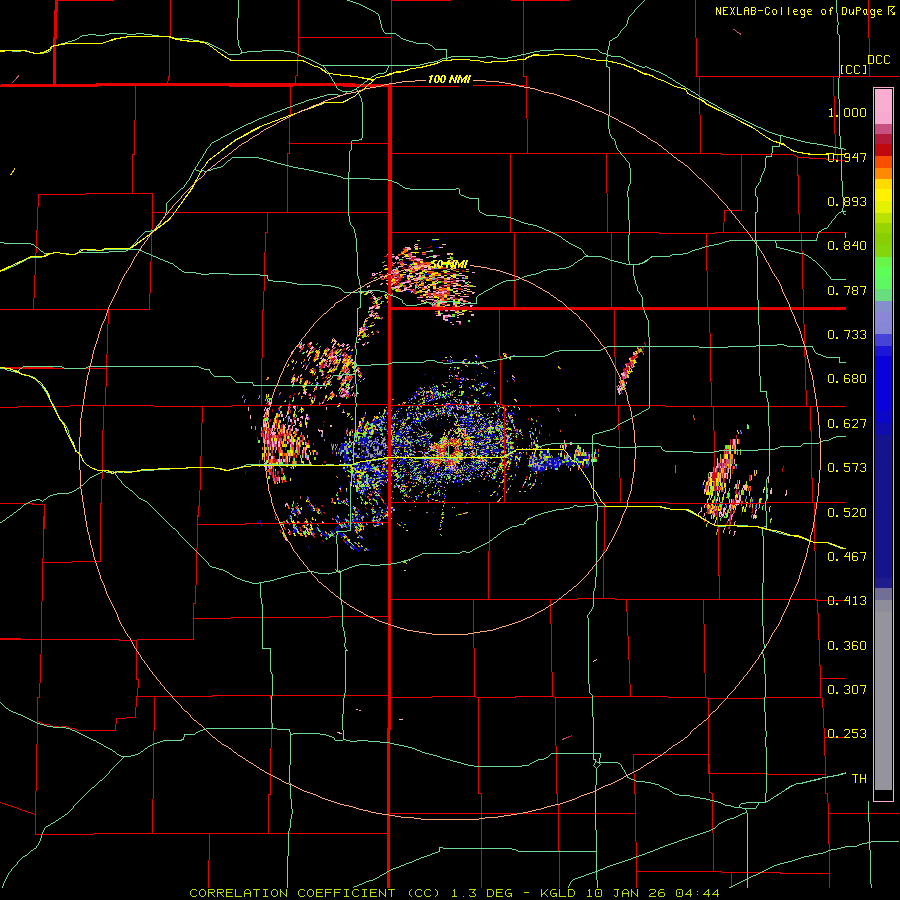The height and width of the screenshot is (900, 900).
Task: Click the 0.573 scale value
Action: [x=847, y=467]
